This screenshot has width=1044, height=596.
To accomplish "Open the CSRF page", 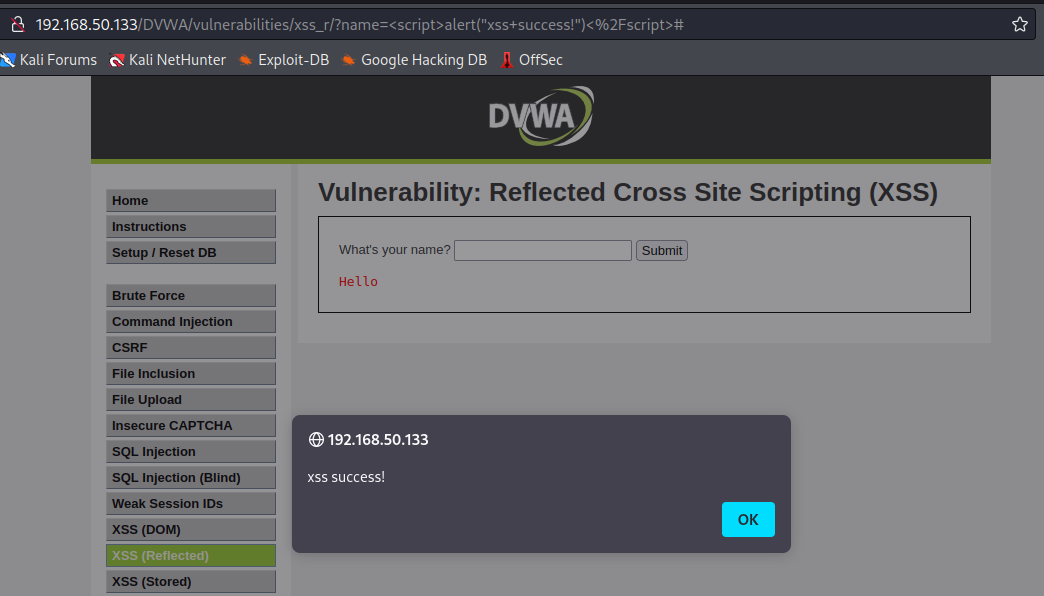I will pos(190,347).
